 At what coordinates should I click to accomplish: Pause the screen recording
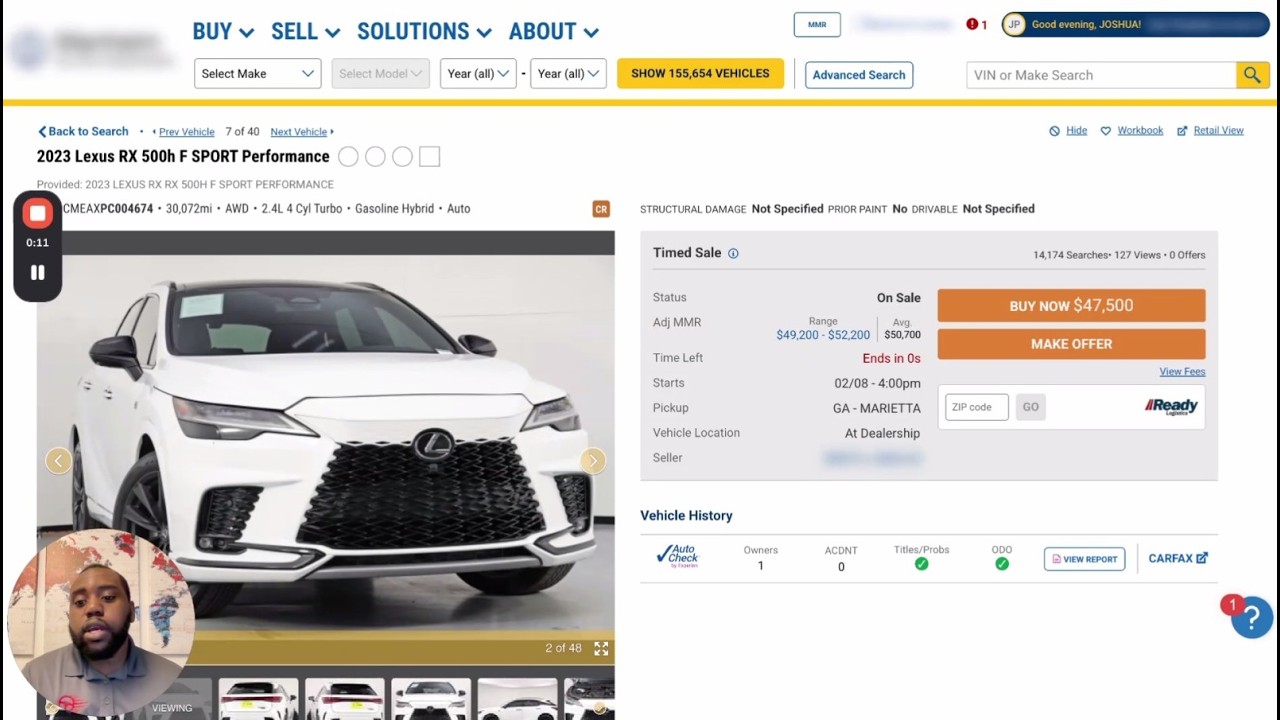click(37, 272)
